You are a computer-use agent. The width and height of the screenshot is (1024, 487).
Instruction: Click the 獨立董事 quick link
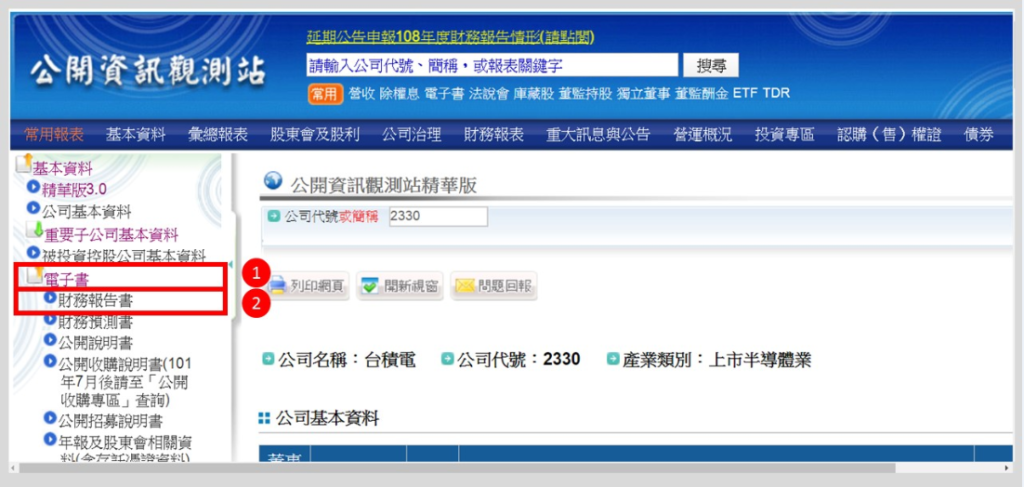643,93
